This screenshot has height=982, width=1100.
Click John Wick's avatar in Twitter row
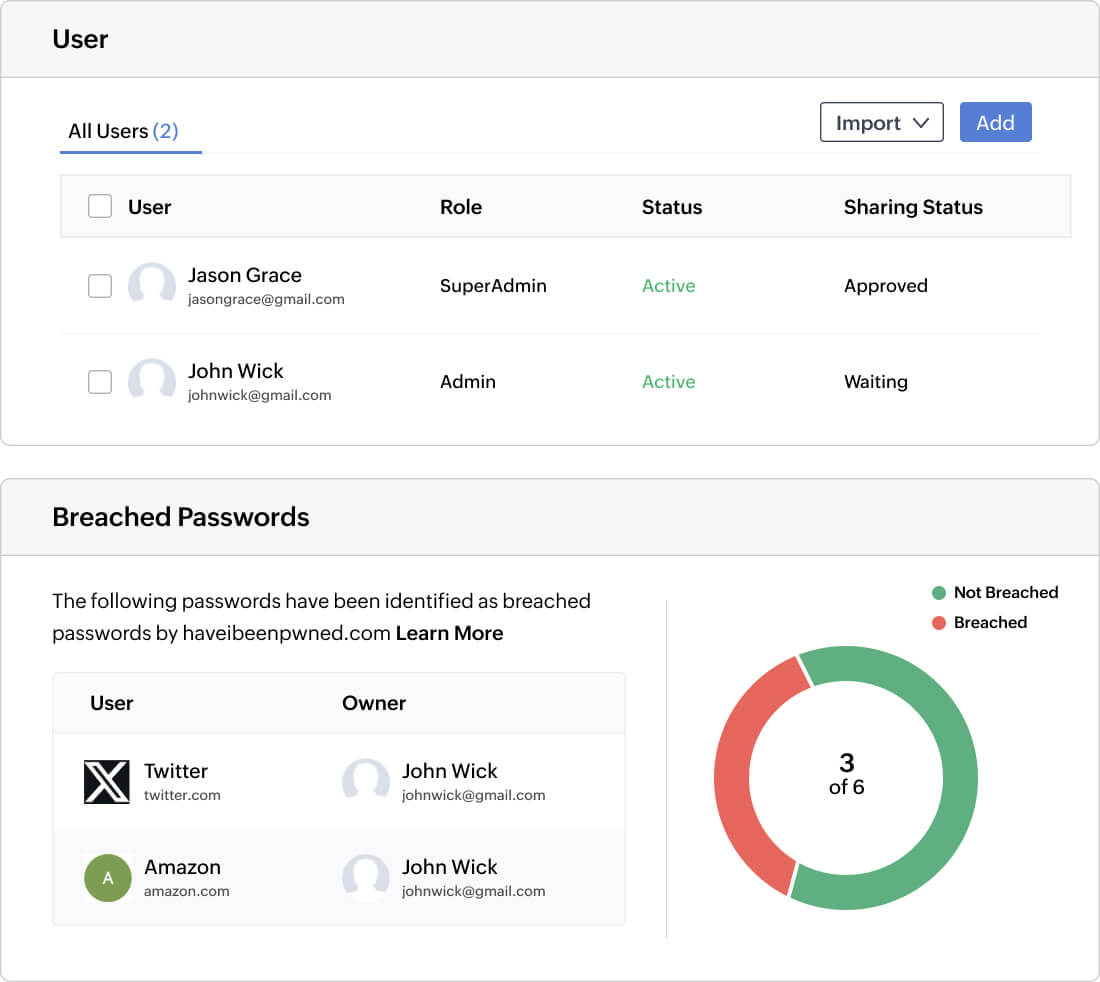click(x=366, y=781)
